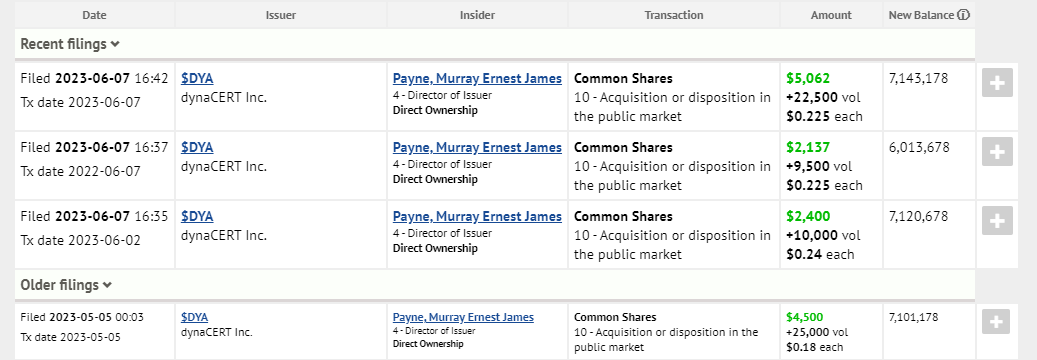Open $DYA ticker link in 16:37 row
1037x360 pixels.
coord(197,148)
